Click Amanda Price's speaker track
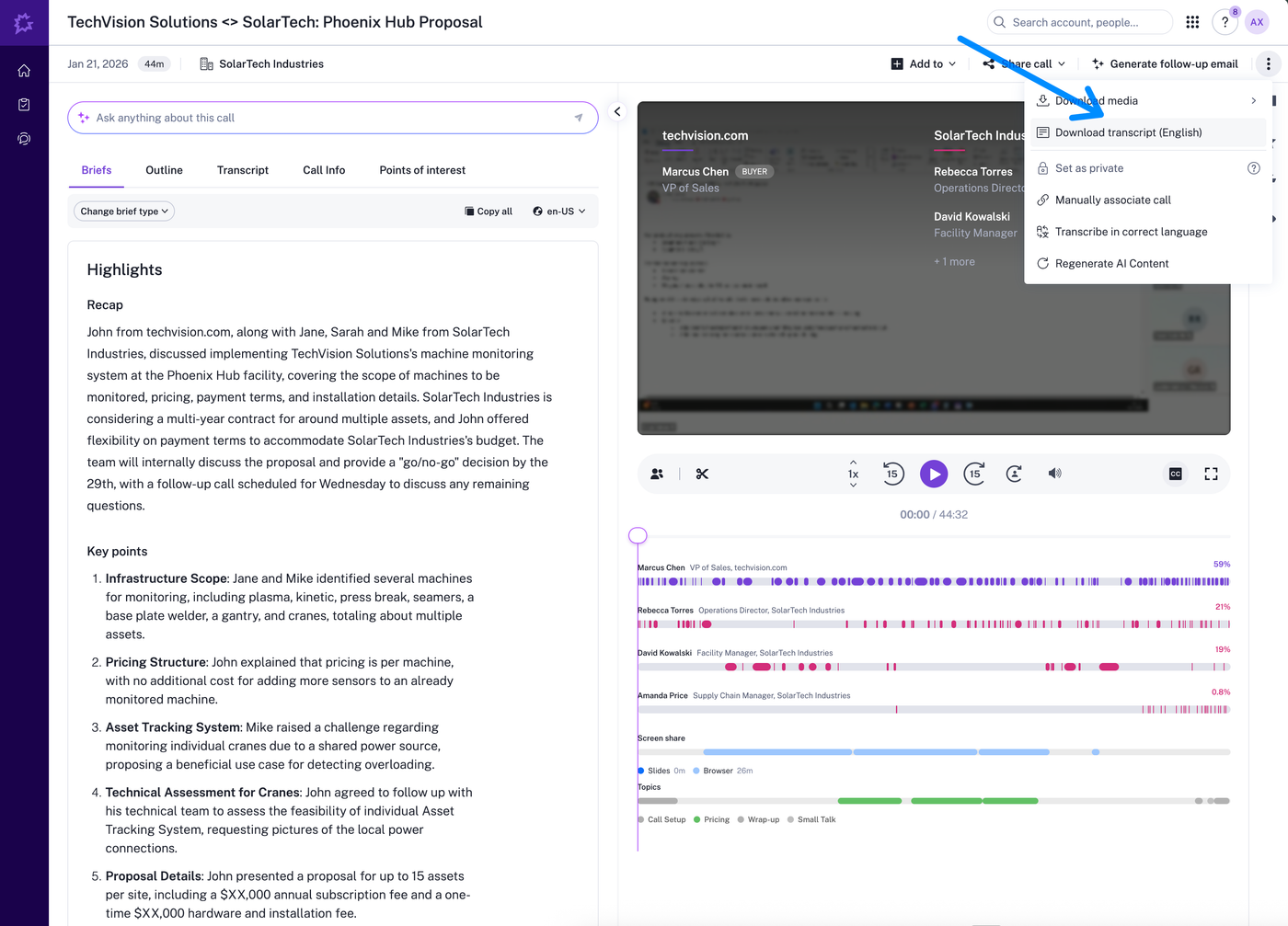The height and width of the screenshot is (926, 1288). click(x=933, y=710)
